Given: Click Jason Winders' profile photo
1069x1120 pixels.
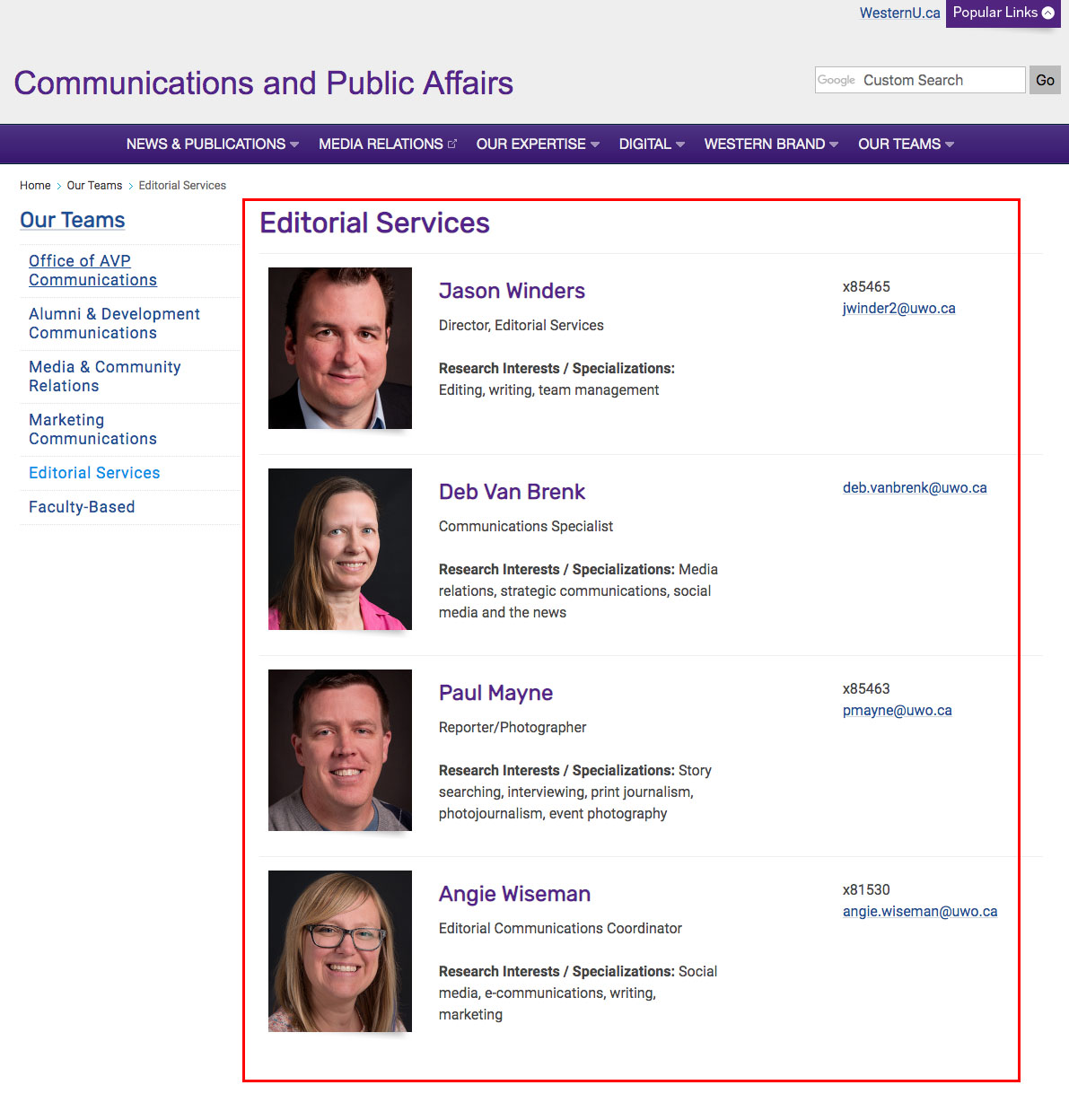Looking at the screenshot, I should (x=340, y=348).
